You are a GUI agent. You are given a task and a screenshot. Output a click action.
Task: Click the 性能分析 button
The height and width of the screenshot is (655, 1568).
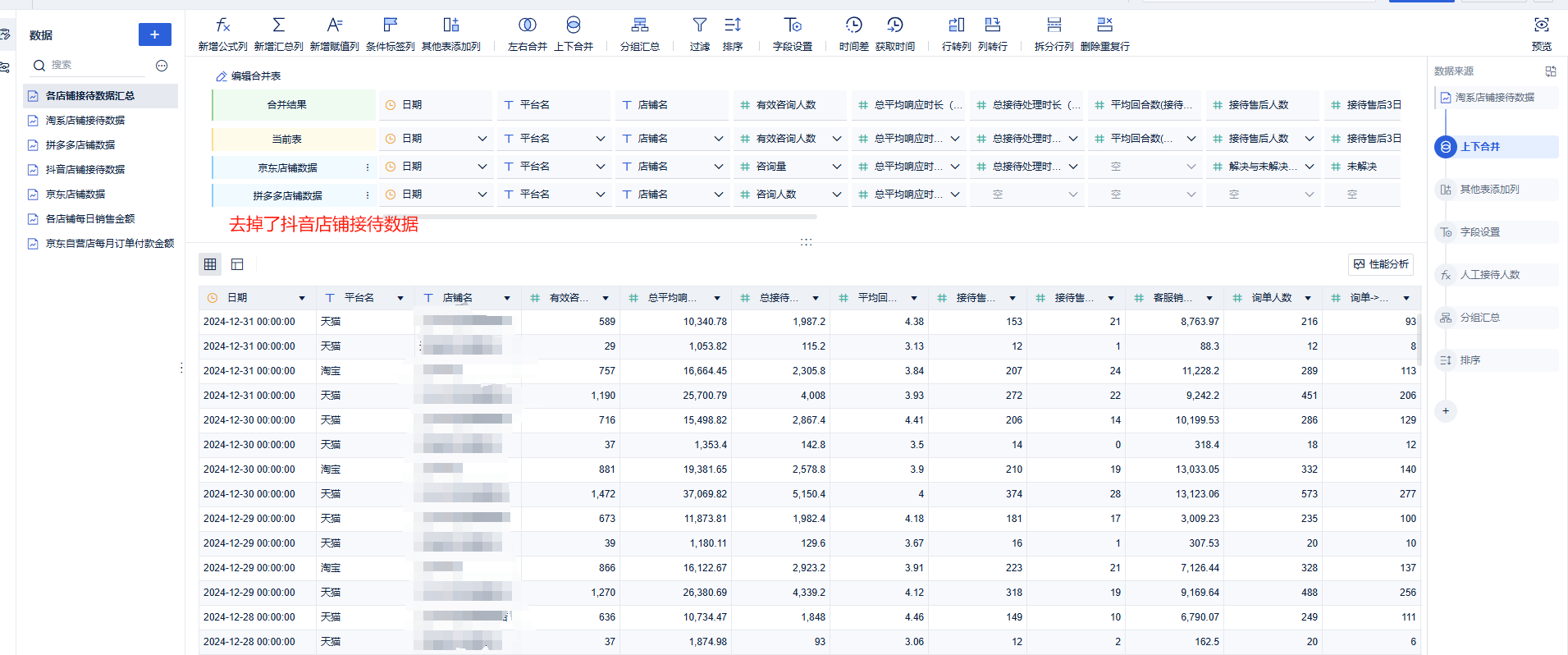pyautogui.click(x=1381, y=264)
